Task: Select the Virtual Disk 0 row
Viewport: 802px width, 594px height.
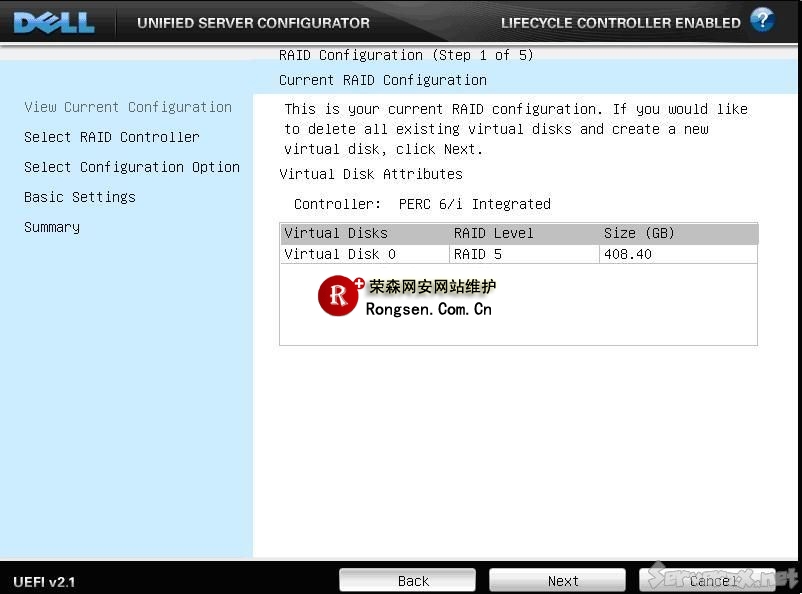Action: pyautogui.click(x=340, y=254)
